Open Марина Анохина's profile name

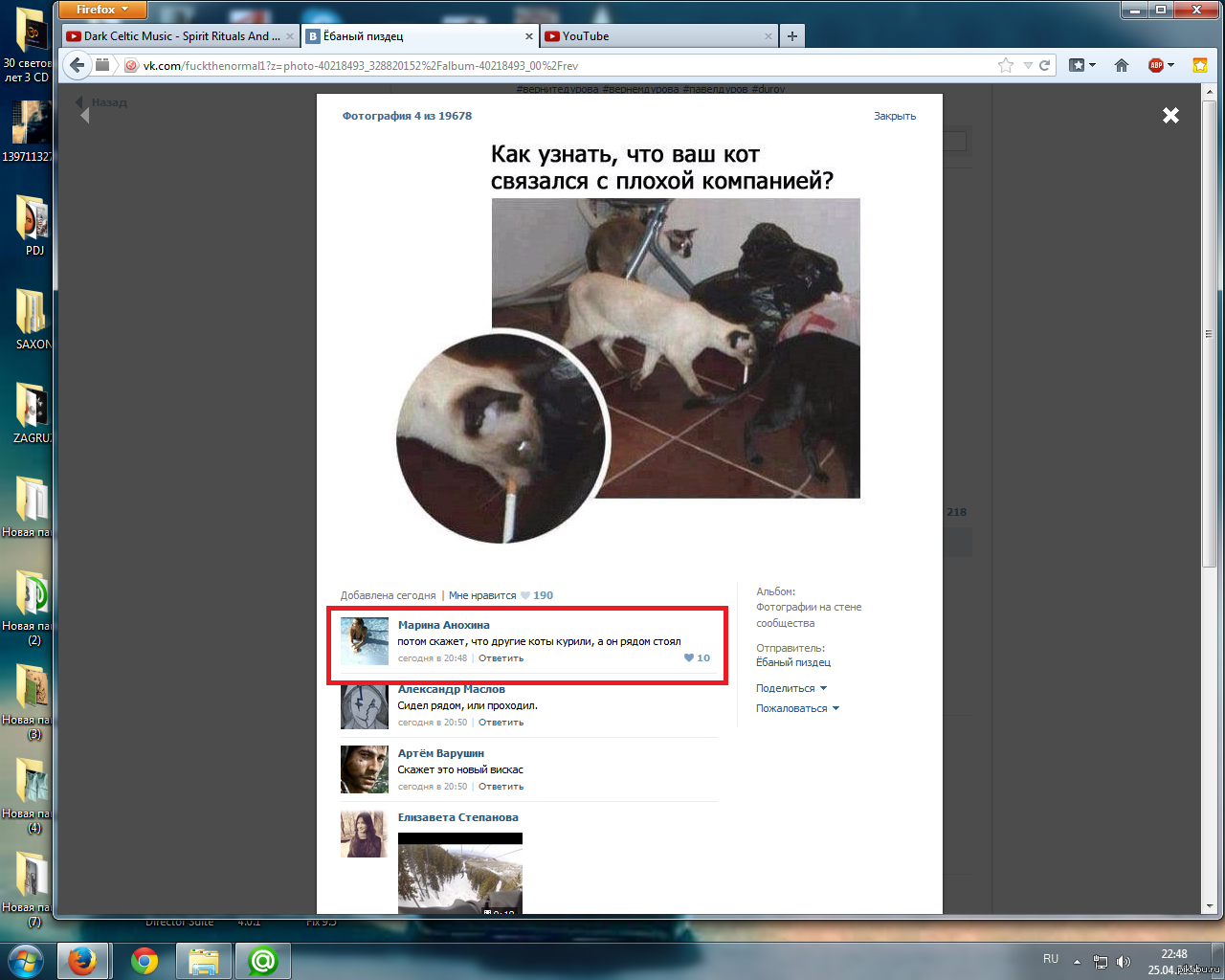[443, 625]
